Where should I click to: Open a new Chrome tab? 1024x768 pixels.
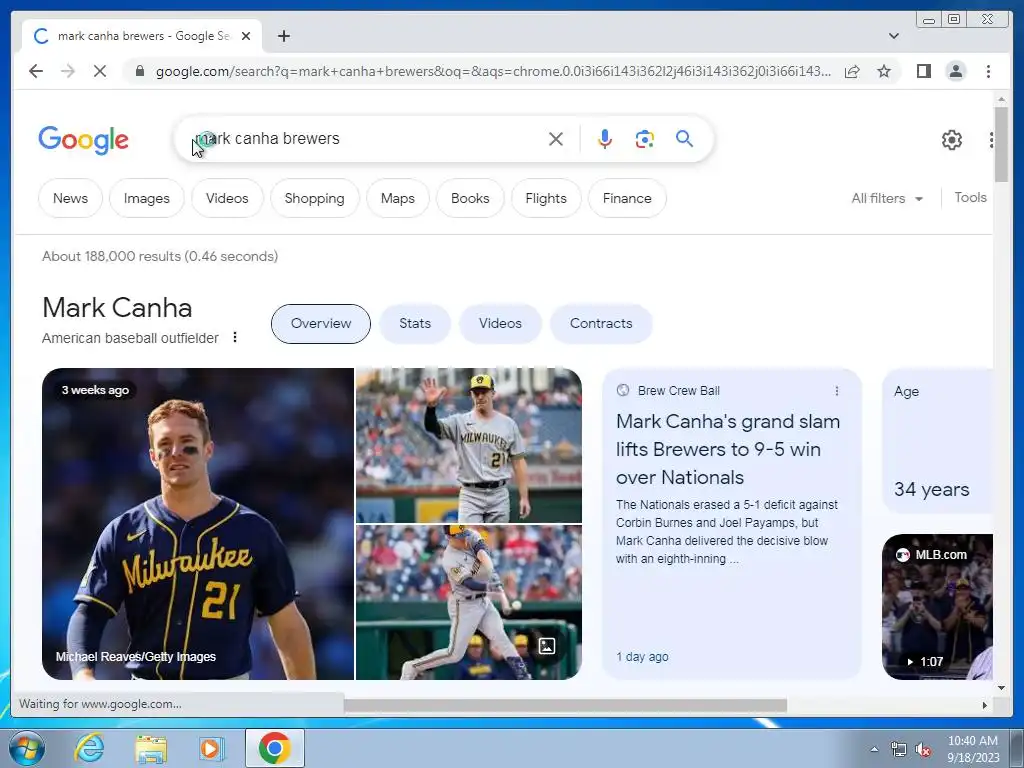tap(283, 36)
